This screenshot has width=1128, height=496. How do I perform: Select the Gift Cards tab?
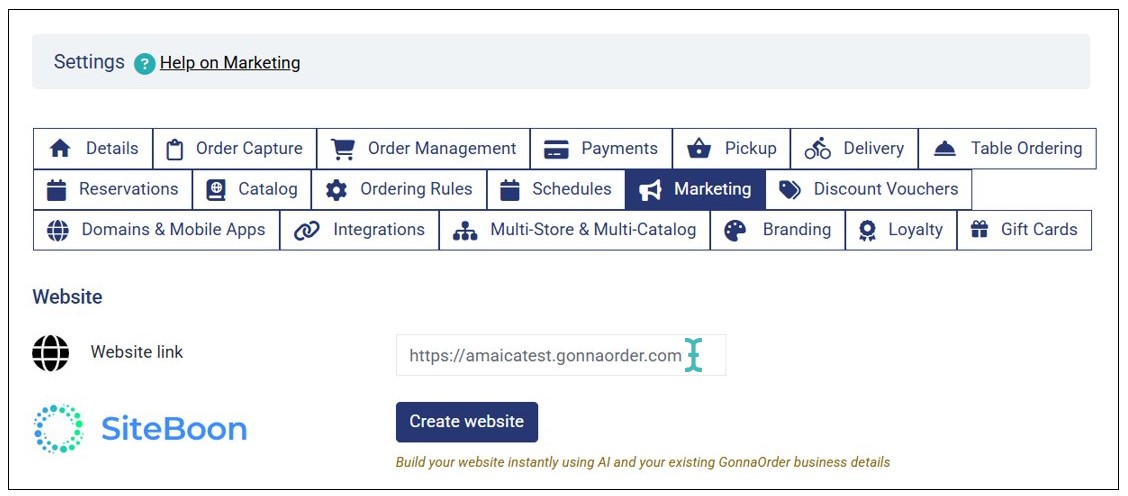1024,230
